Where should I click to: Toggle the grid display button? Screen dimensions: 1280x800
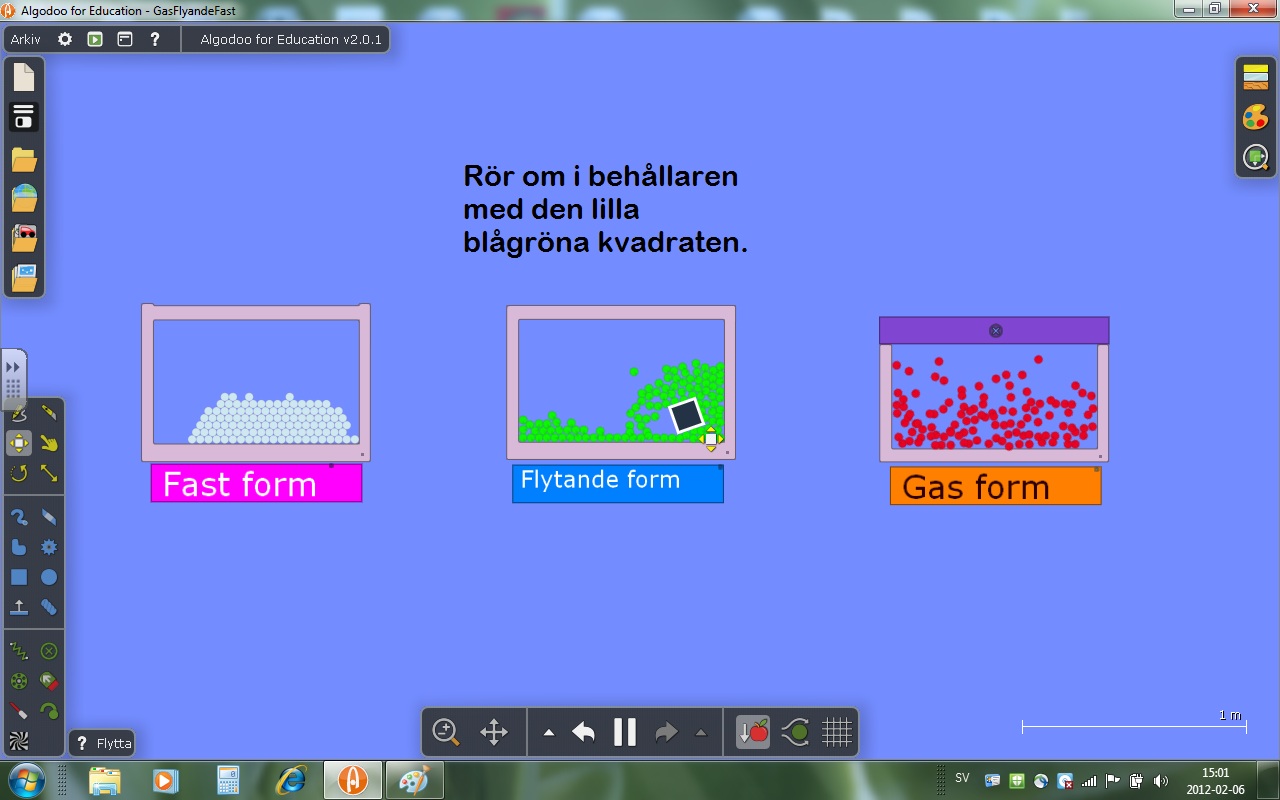click(x=836, y=732)
